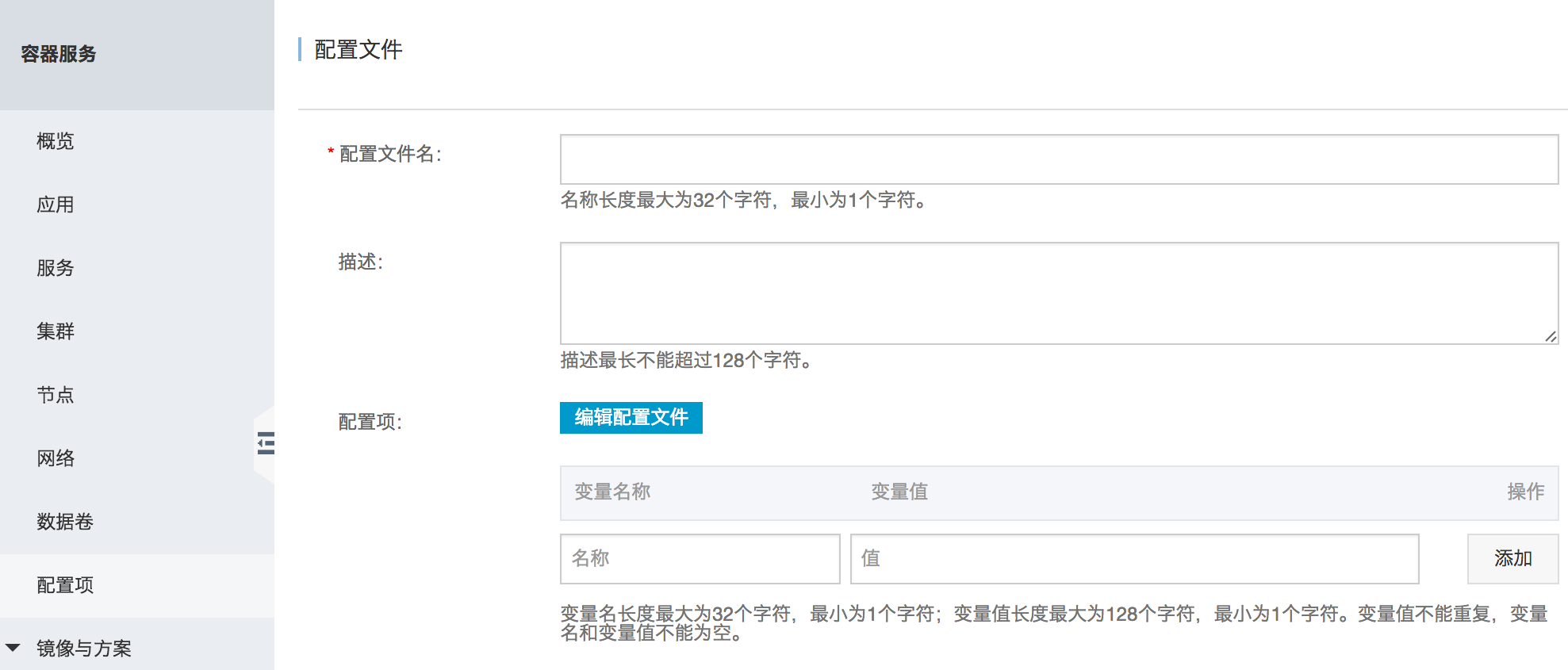The height and width of the screenshot is (670, 1568).
Task: Open 概览 in the sidebar
Action: tap(56, 141)
